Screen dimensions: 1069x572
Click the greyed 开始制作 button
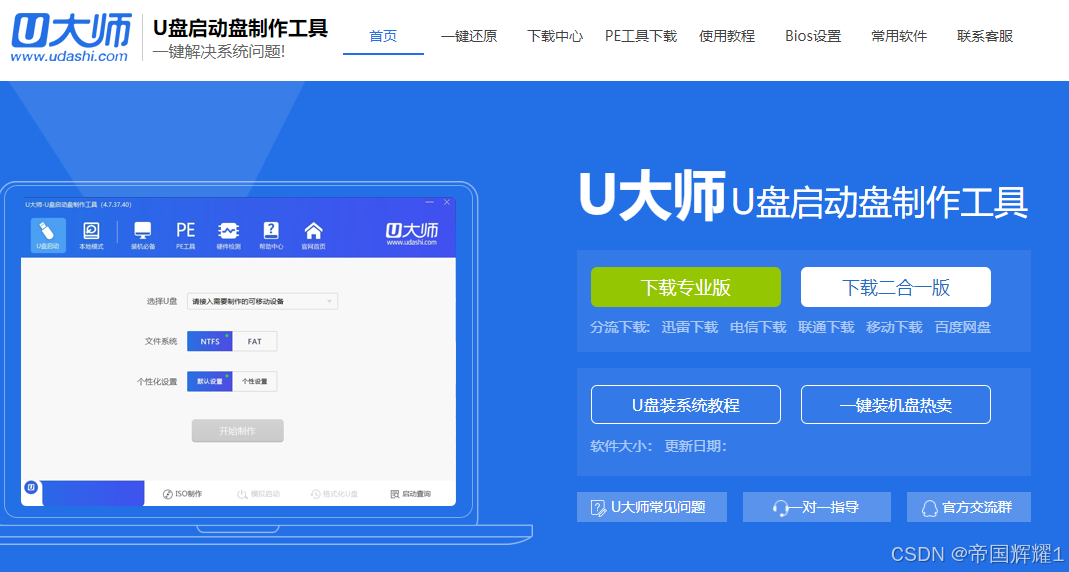point(237,431)
